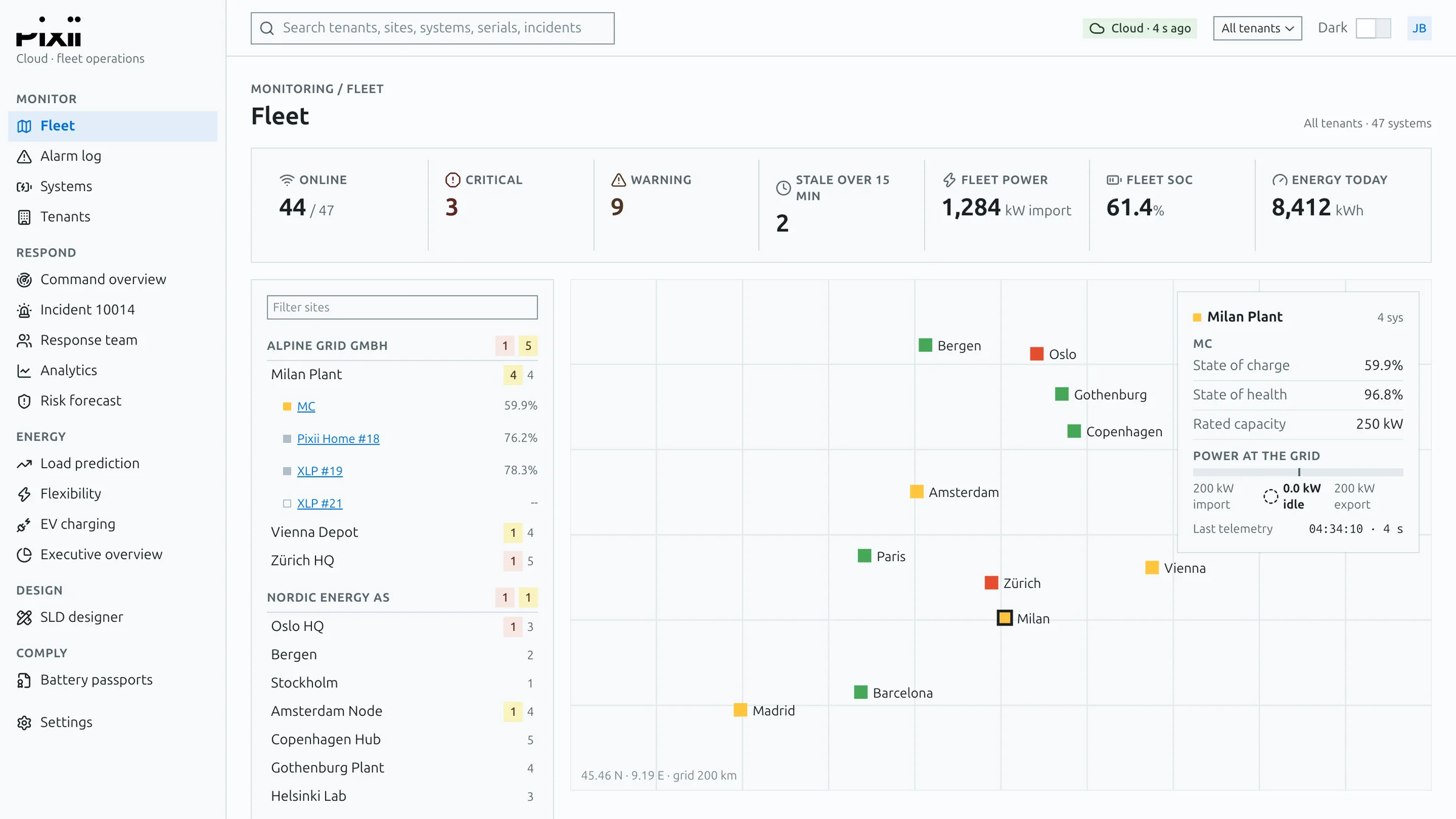Go to Systems in sidebar

click(x=113, y=186)
